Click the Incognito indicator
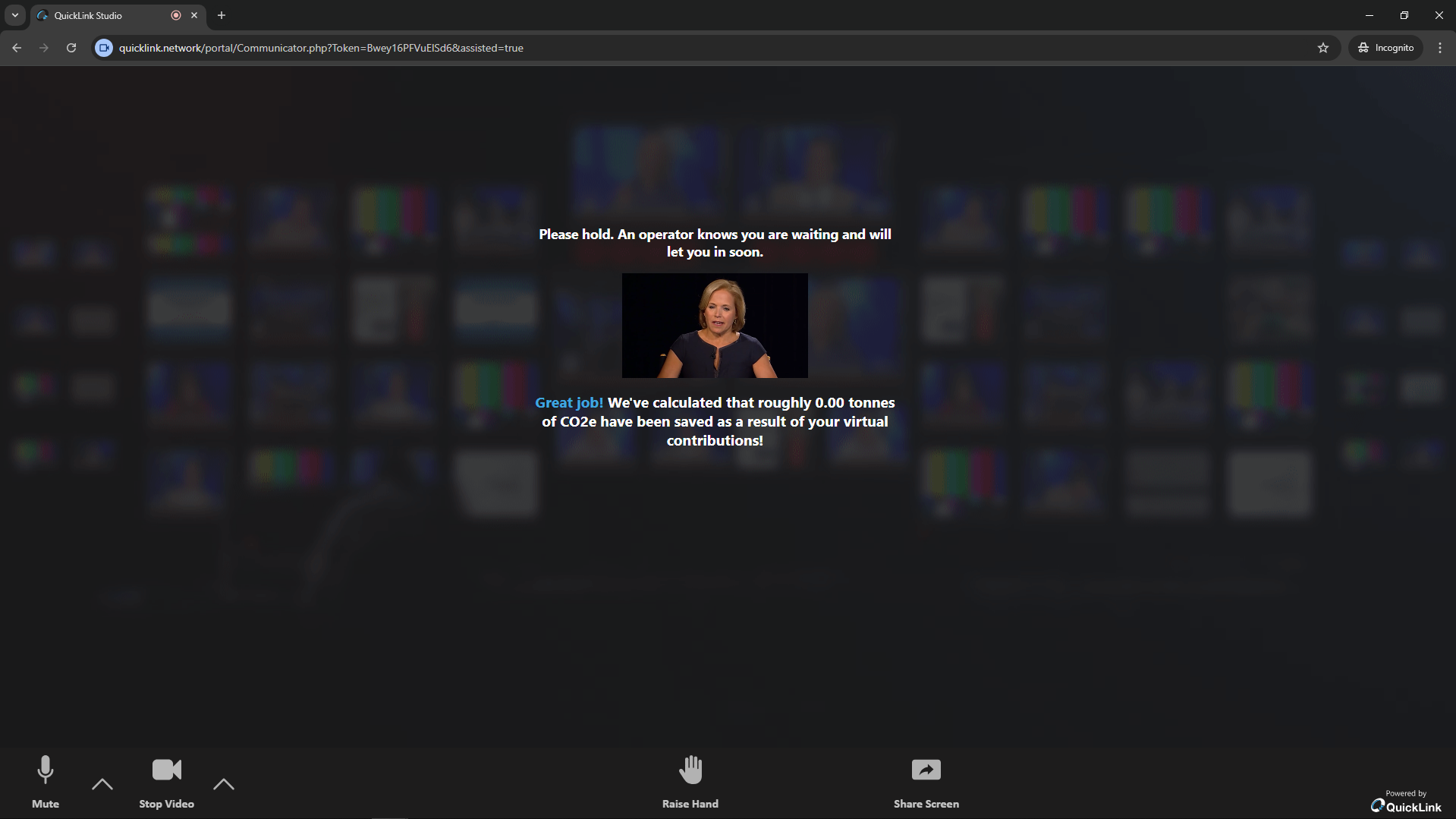The image size is (1456, 819). (1385, 48)
